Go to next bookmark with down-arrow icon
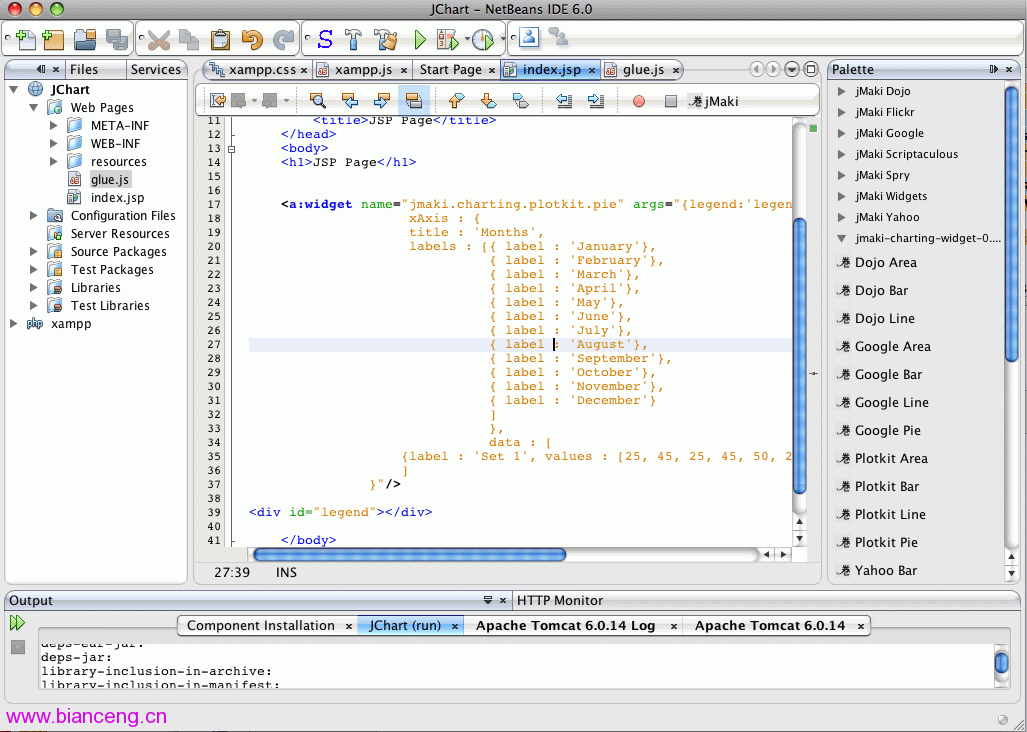The height and width of the screenshot is (732, 1027). 488,100
